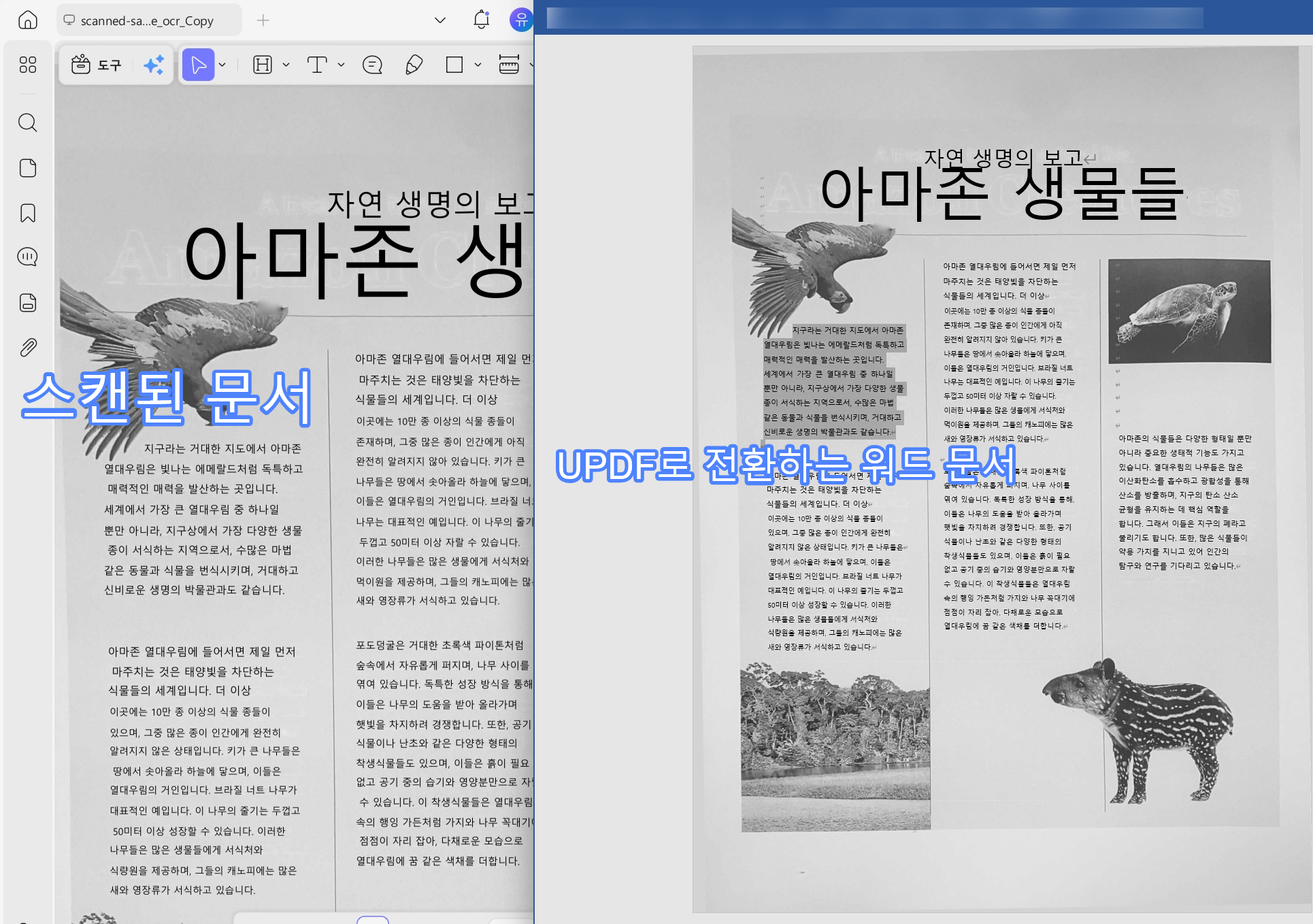Go to UPDF home screen
Viewport: 1313px width, 924px height.
(x=28, y=20)
